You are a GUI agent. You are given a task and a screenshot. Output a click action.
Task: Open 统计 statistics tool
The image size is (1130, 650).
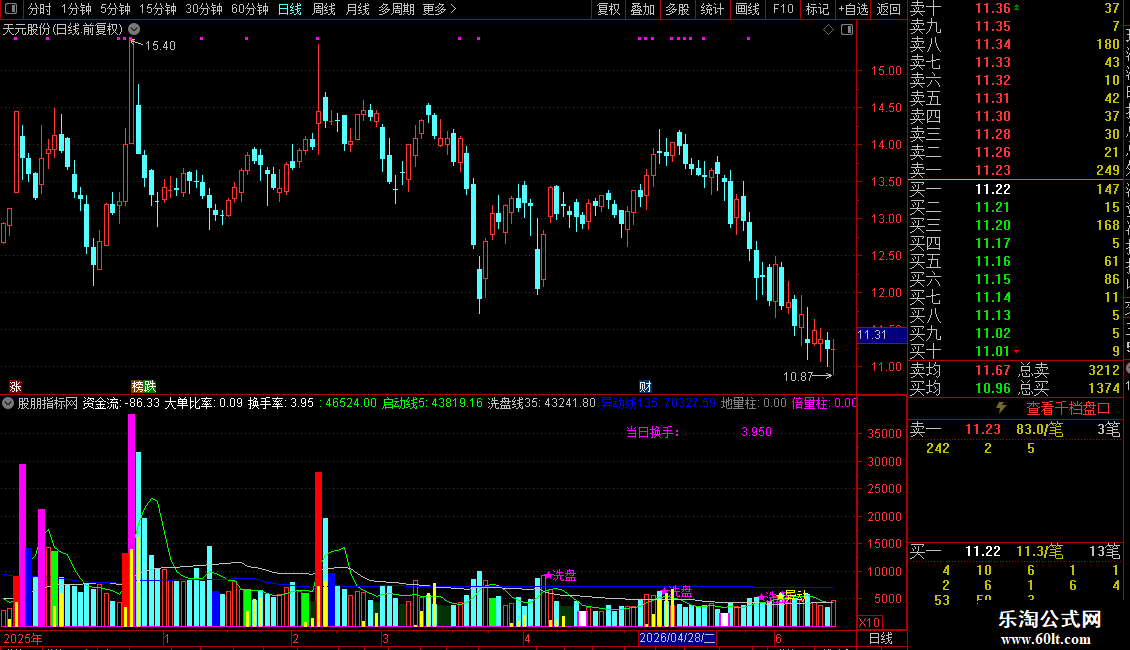712,9
